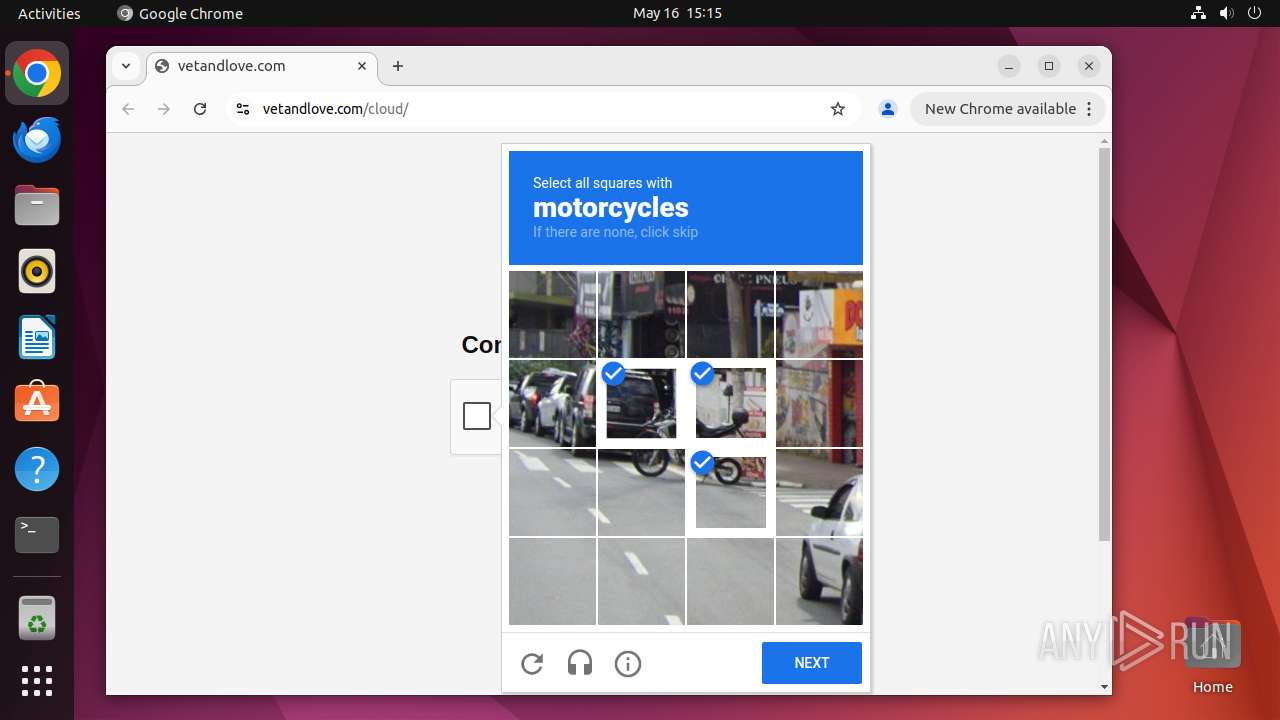Get an audio challenge via headphones icon
The image size is (1280, 720).
[x=580, y=663]
